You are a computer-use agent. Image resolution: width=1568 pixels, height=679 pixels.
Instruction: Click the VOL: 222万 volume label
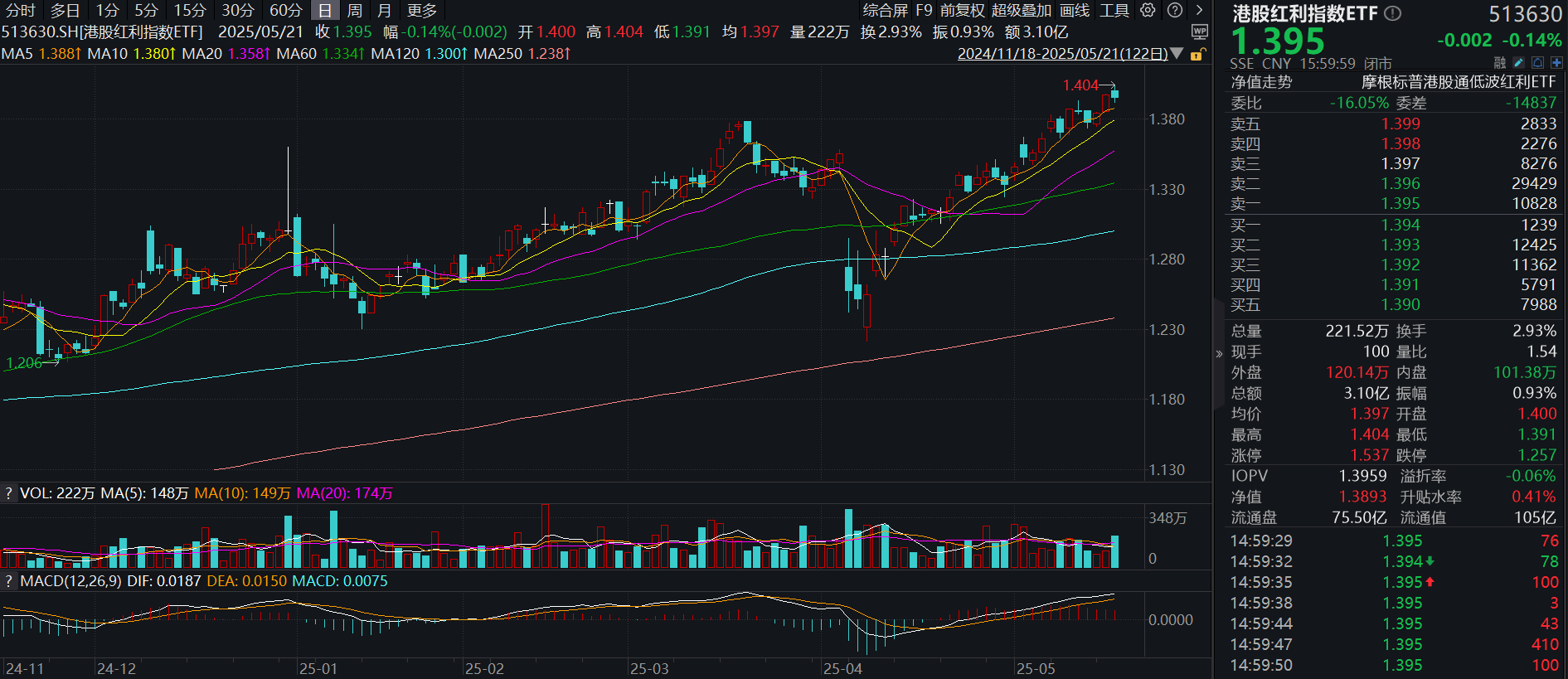click(57, 493)
